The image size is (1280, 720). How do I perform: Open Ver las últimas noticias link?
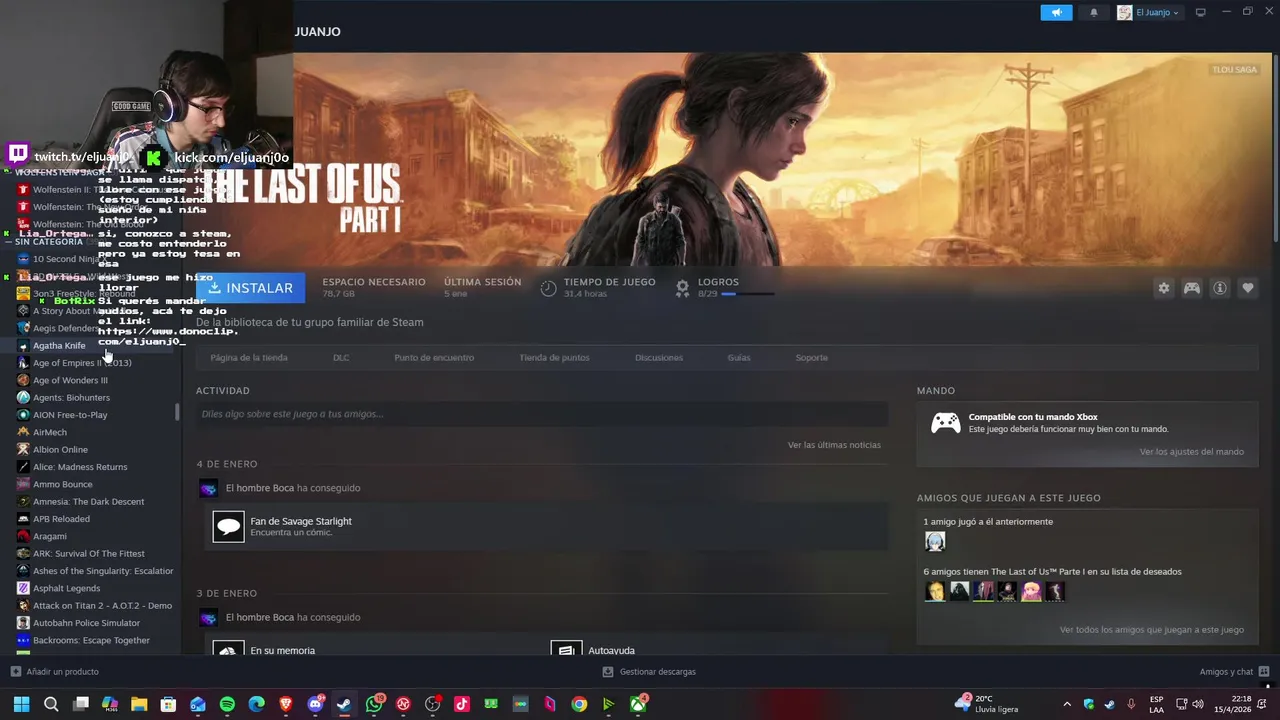834,445
